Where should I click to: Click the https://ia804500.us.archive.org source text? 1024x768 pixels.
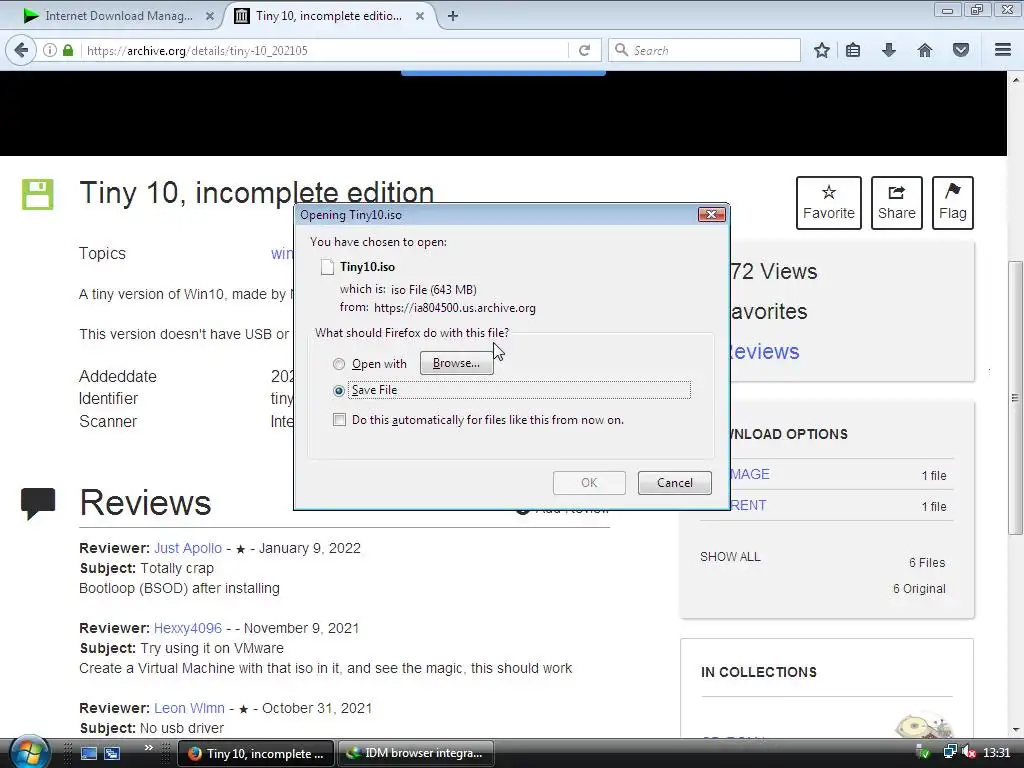pyautogui.click(x=455, y=308)
